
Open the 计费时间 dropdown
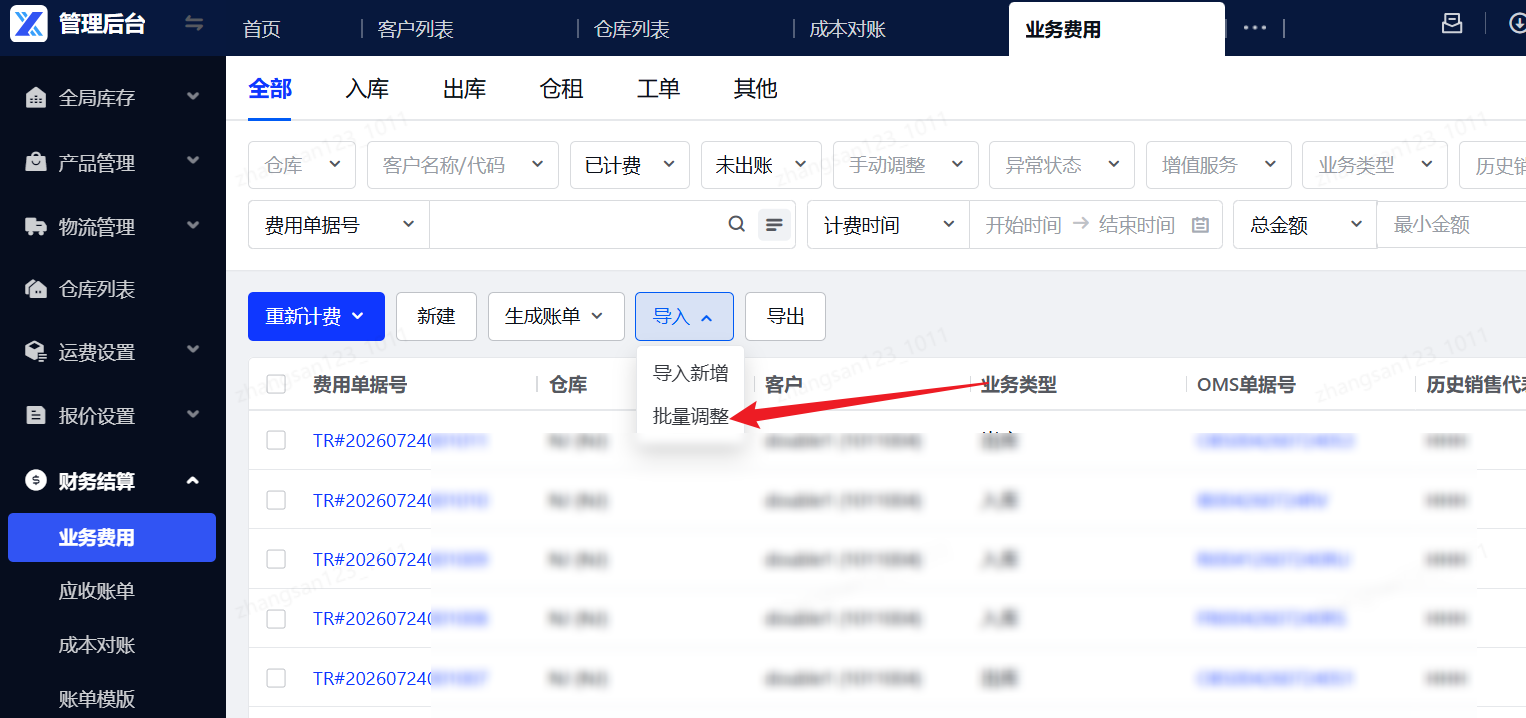click(889, 225)
